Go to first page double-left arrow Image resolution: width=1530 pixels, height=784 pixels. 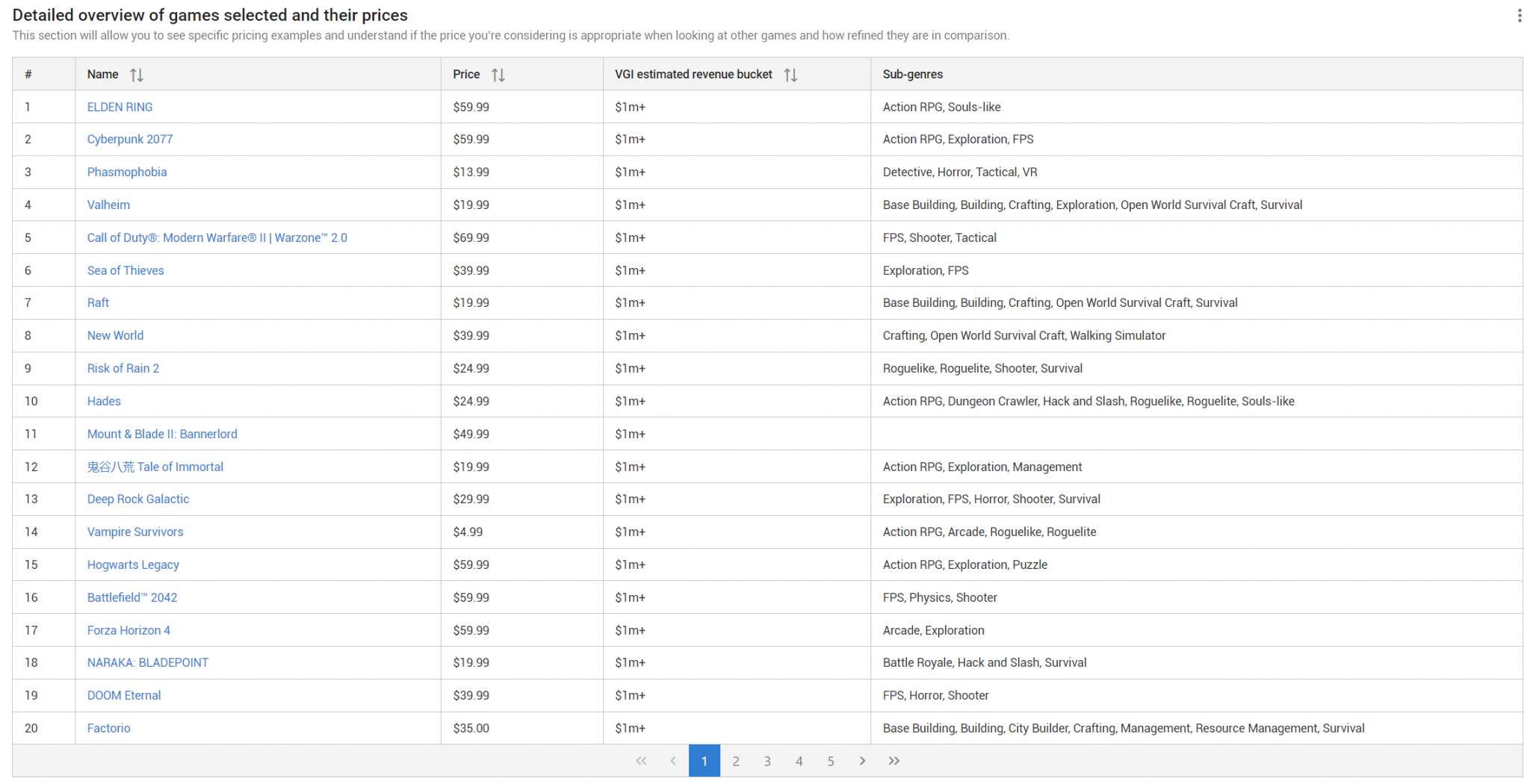tap(641, 761)
